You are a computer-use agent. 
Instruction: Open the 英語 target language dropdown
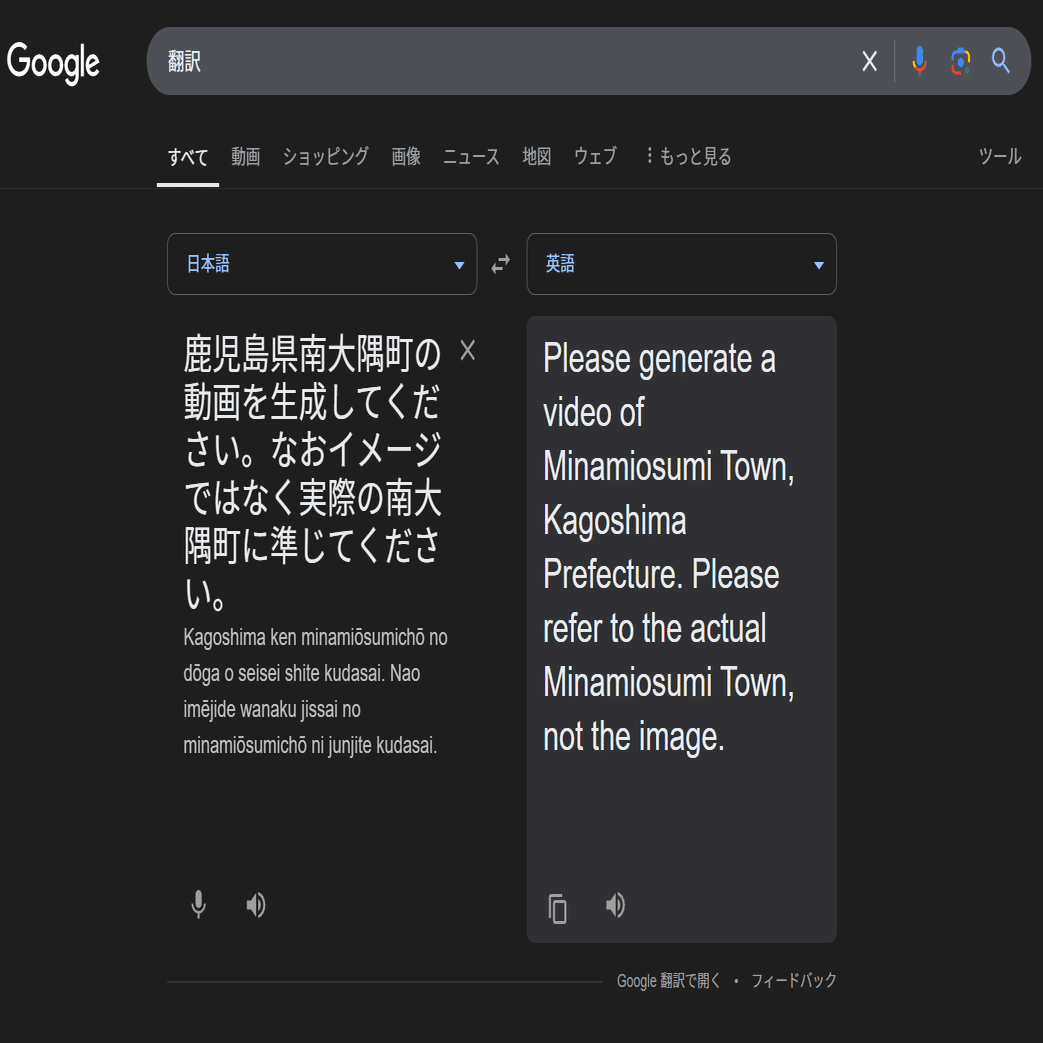pos(681,264)
